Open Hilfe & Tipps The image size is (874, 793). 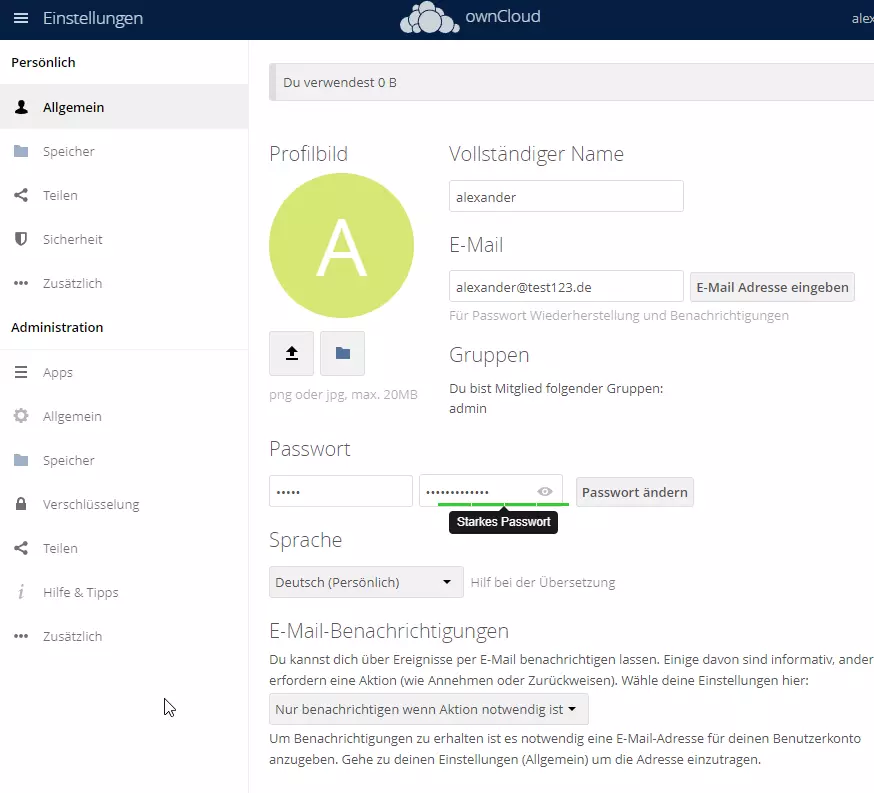[x=81, y=592]
